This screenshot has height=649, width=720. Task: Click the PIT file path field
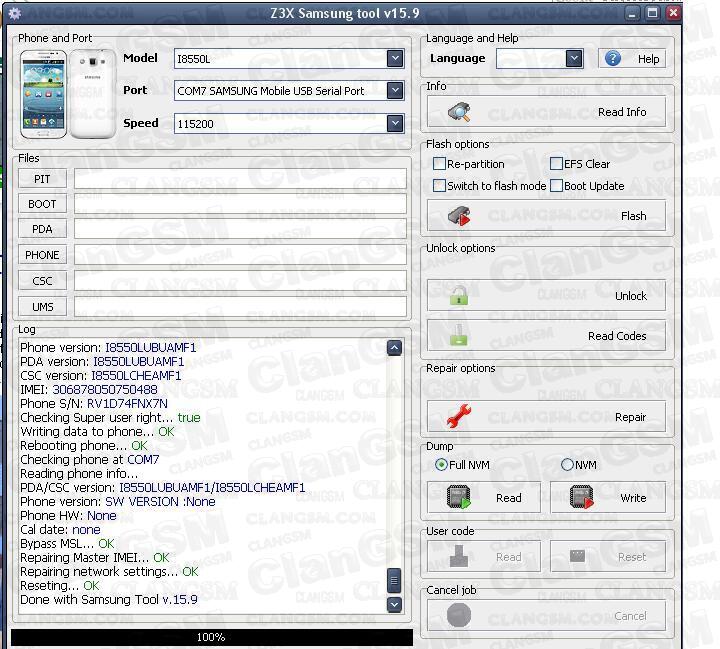(240, 178)
